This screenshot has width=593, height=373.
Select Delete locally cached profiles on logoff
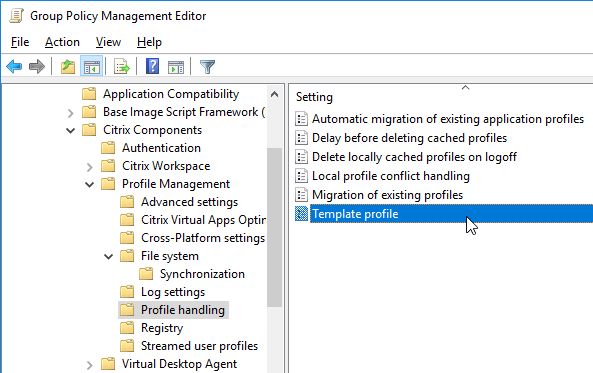pyautogui.click(x=414, y=157)
